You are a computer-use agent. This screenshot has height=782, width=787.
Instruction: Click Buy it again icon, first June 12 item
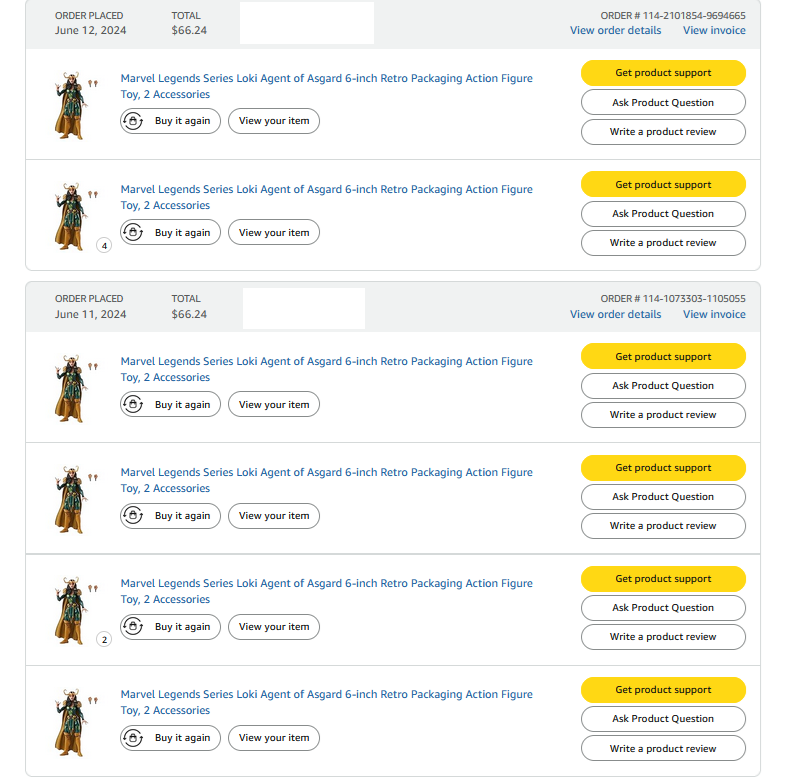pyautogui.click(x=133, y=121)
